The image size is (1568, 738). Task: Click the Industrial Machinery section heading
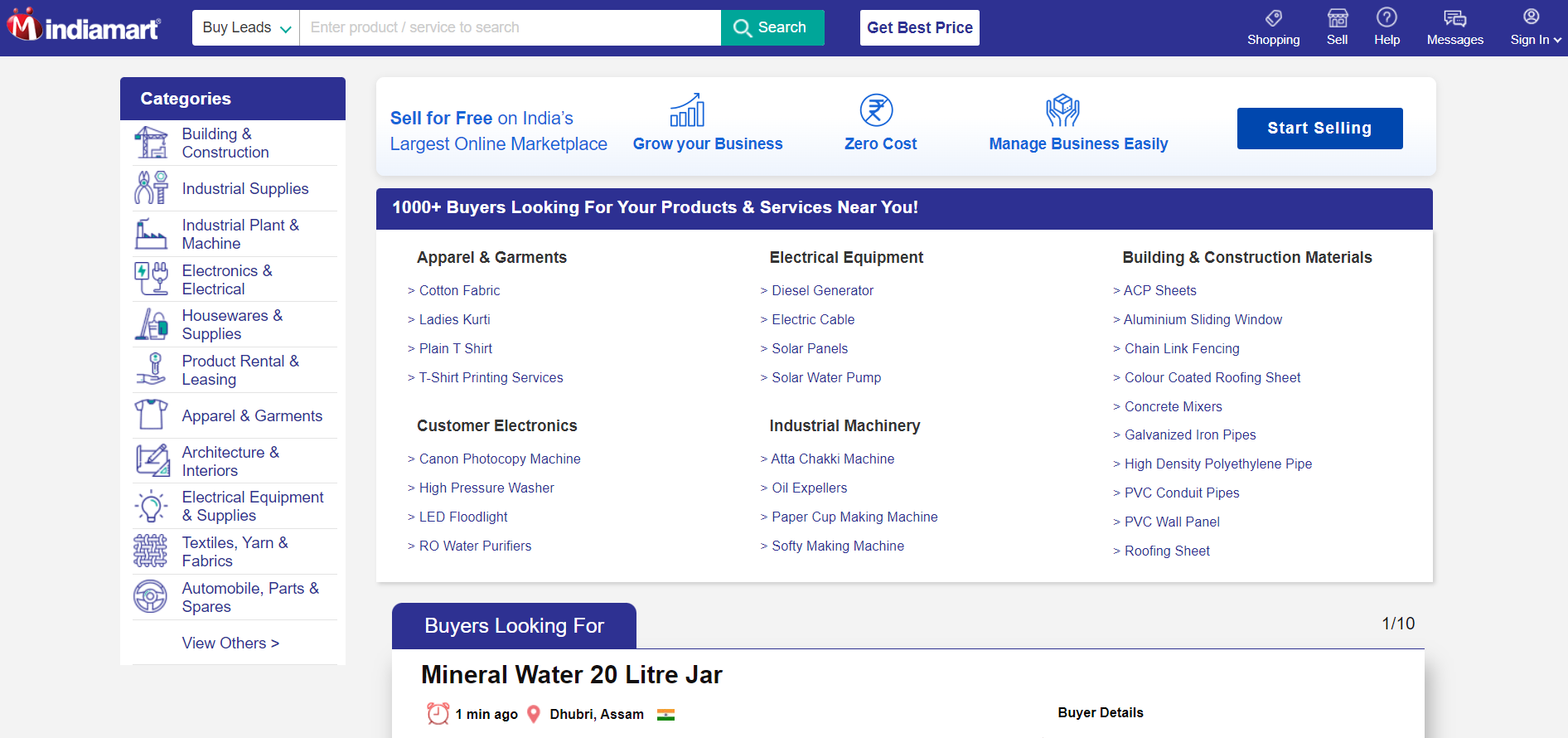tap(844, 425)
